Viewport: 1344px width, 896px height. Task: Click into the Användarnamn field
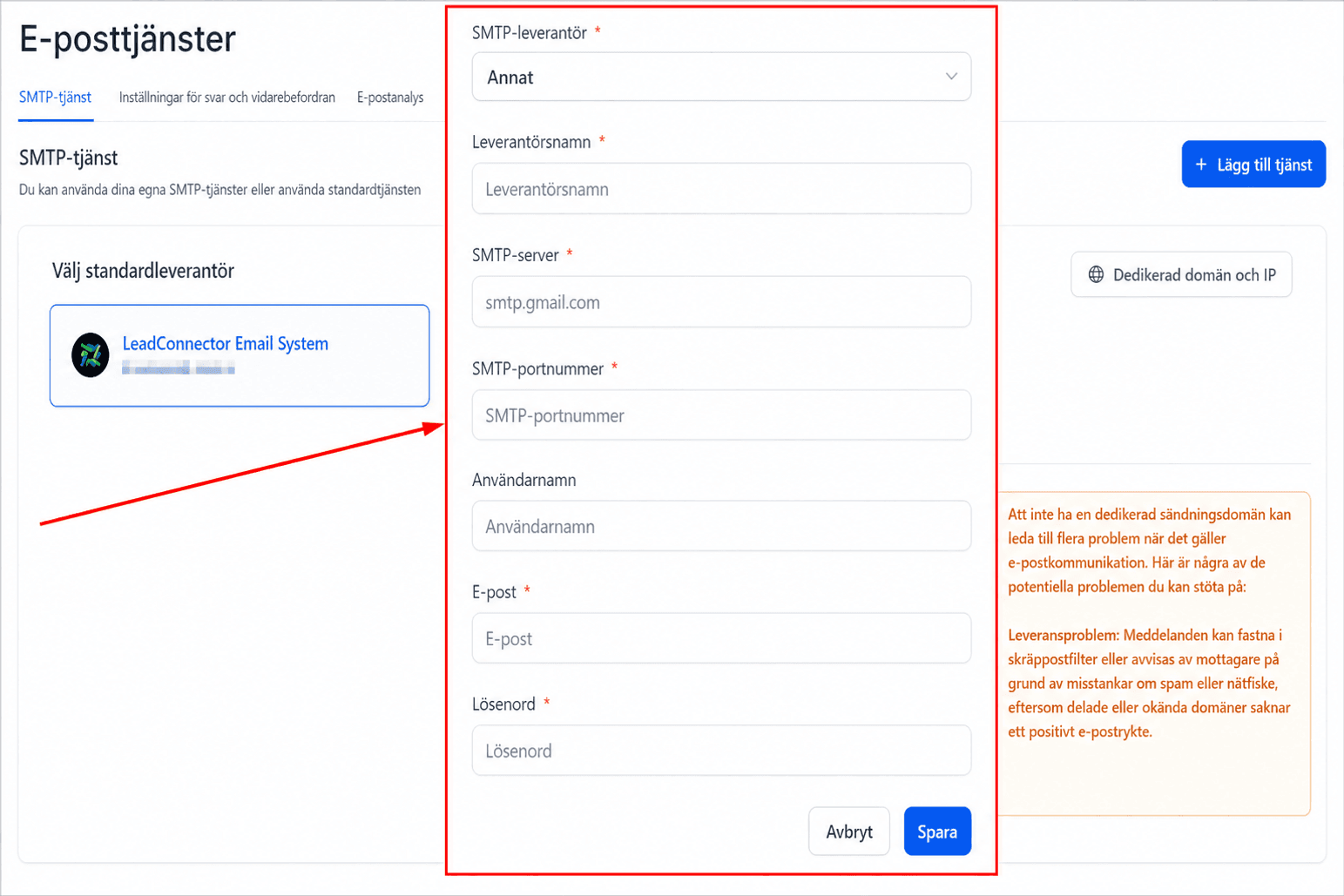721,526
